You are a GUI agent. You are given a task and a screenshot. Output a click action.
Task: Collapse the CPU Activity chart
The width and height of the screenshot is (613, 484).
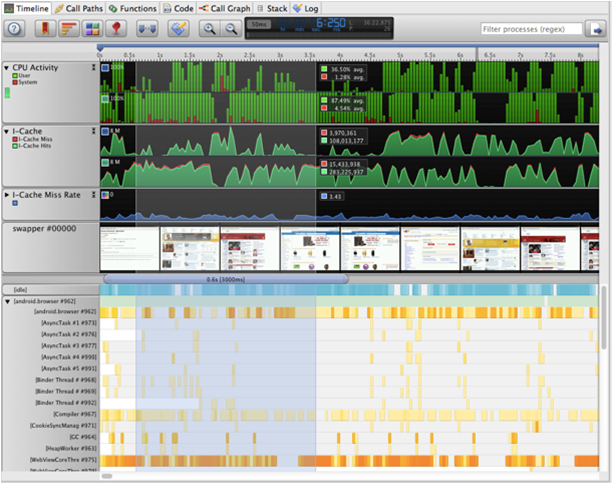tap(6, 68)
